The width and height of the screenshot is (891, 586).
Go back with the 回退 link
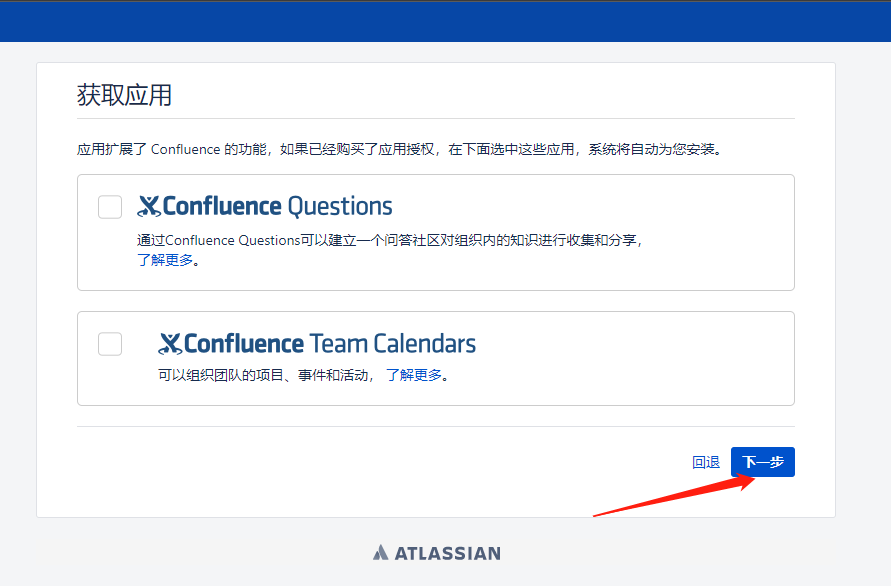pos(706,462)
